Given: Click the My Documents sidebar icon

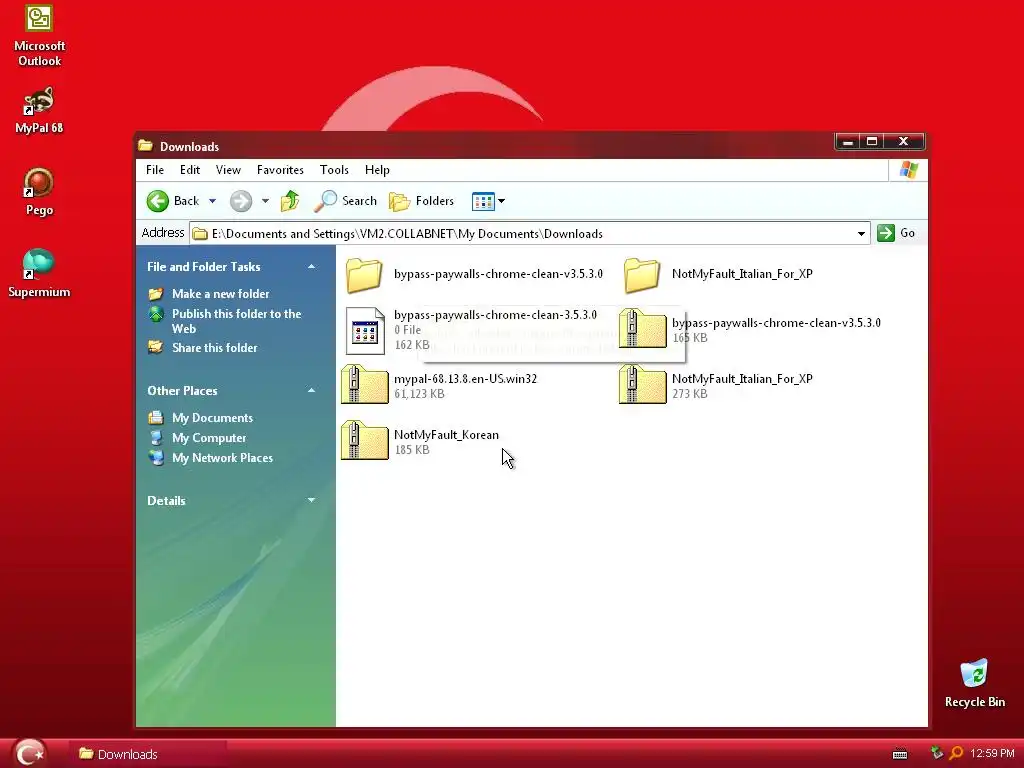Looking at the screenshot, I should [x=156, y=418].
